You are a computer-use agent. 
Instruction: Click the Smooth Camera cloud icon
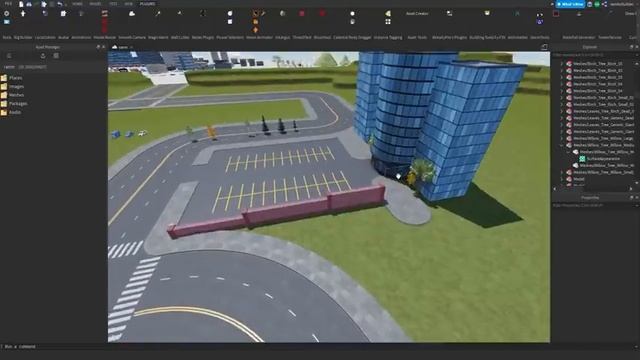(x=132, y=13)
